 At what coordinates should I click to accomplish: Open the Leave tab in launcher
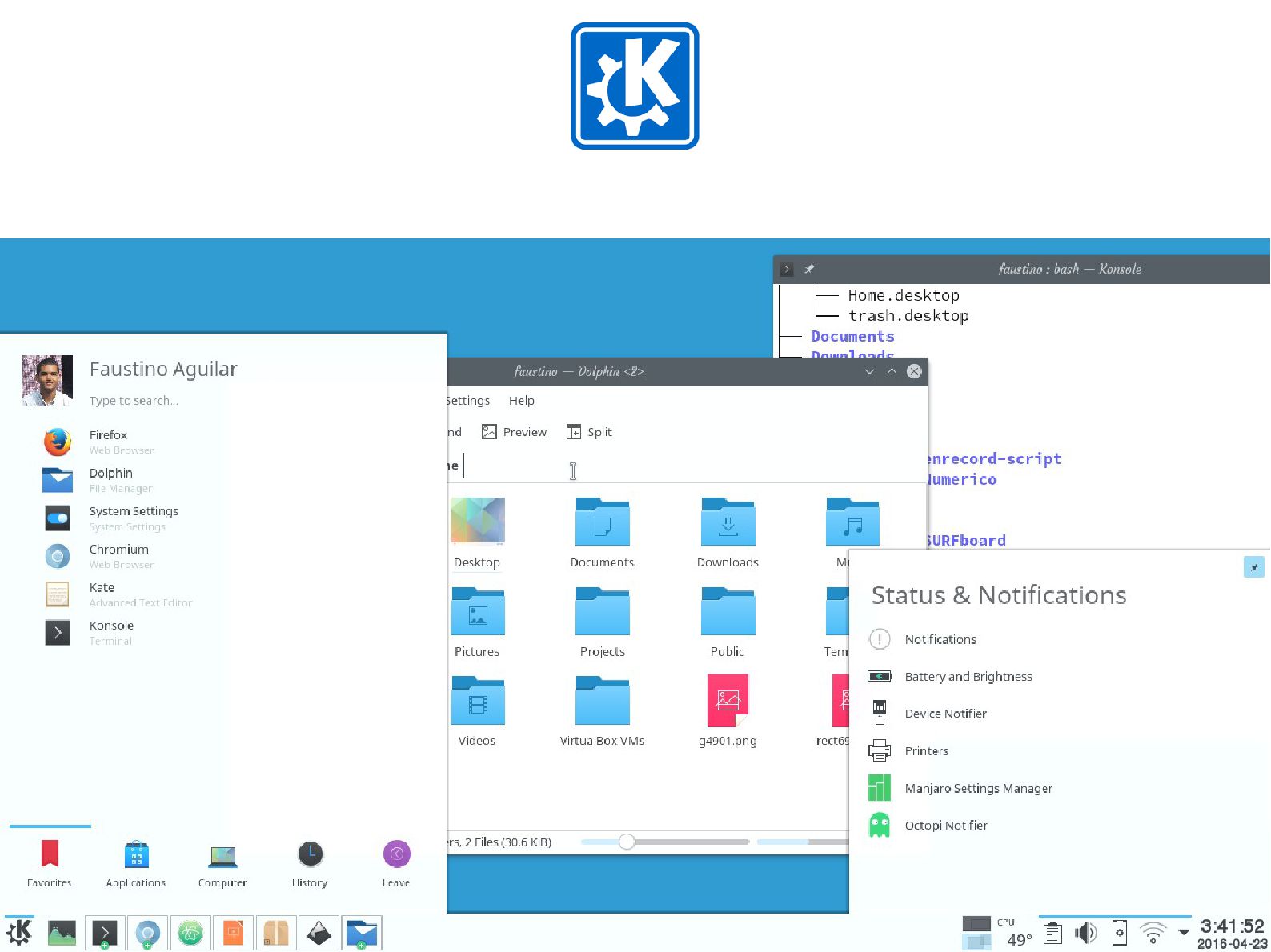(396, 864)
